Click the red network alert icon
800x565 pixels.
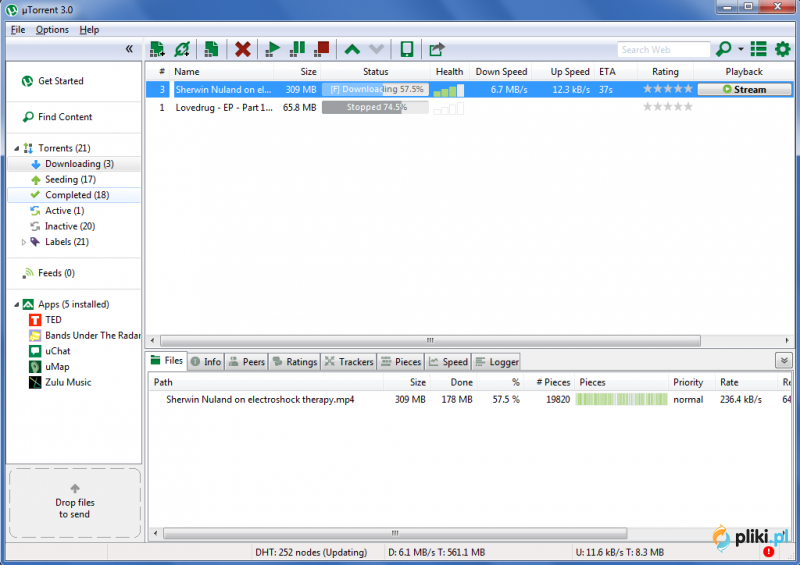point(768,552)
